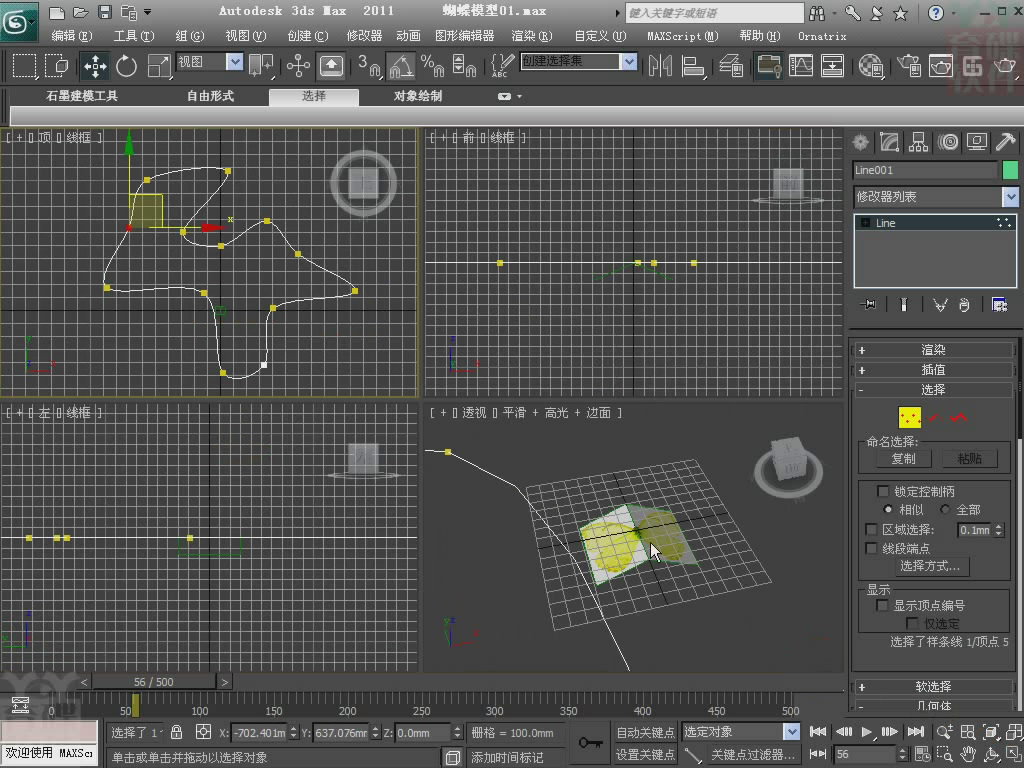
Task: Click the 粘贴 button
Action: (970, 459)
